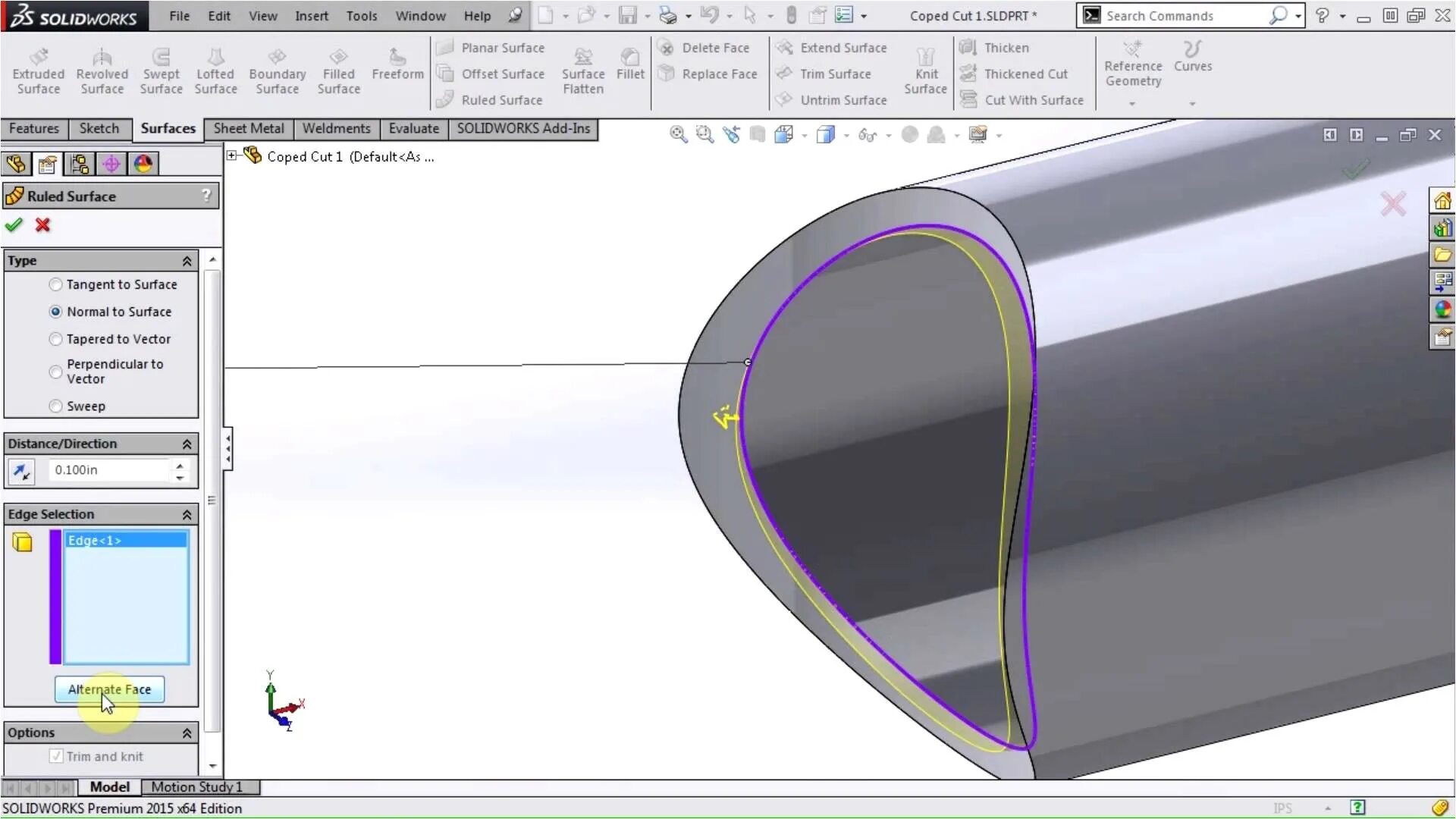Enable Trim and knit checkbox

pyautogui.click(x=57, y=756)
